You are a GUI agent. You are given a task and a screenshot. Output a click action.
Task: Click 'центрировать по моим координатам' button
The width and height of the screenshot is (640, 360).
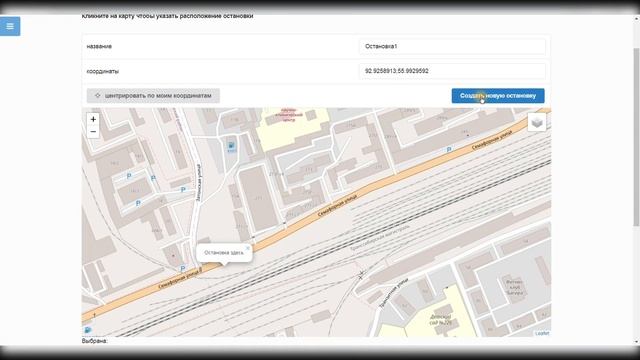153,96
